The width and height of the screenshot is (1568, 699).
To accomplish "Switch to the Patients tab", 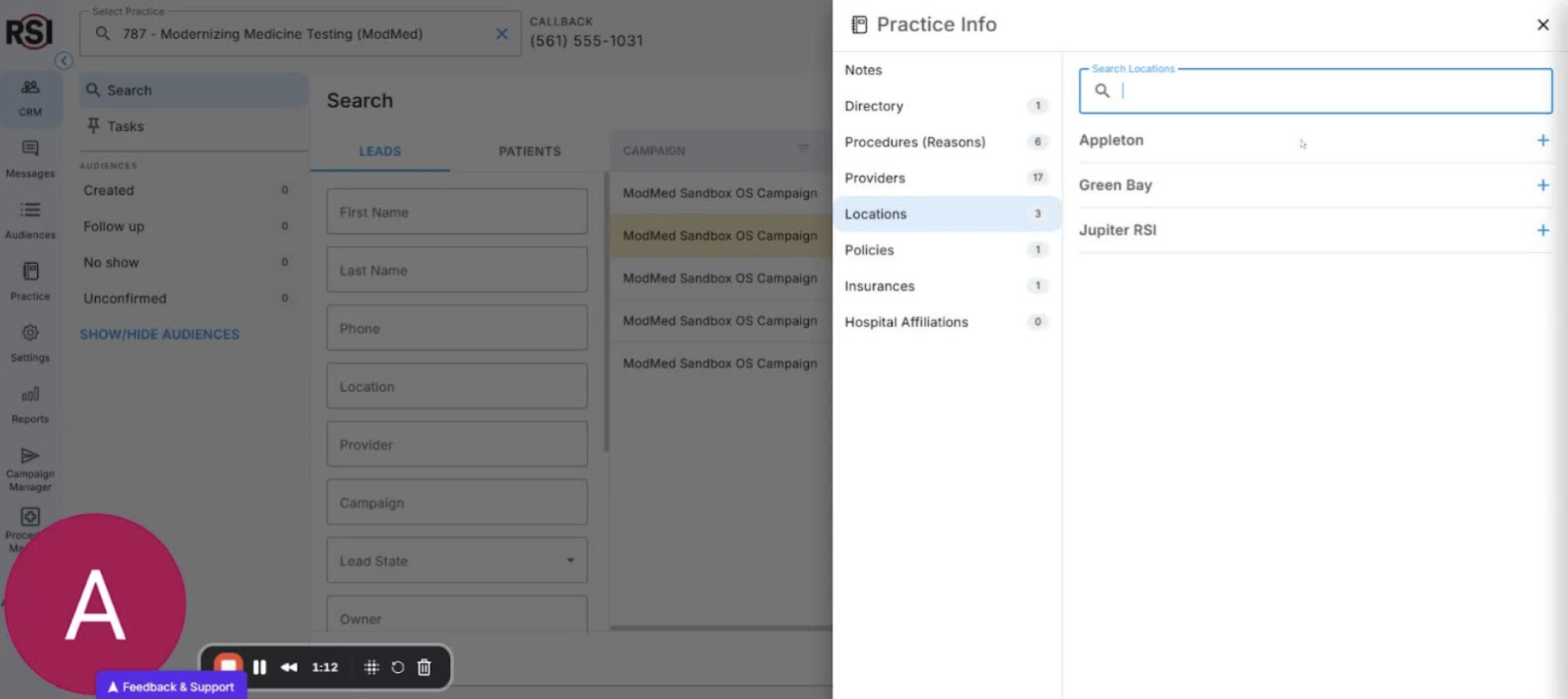I will [x=529, y=151].
